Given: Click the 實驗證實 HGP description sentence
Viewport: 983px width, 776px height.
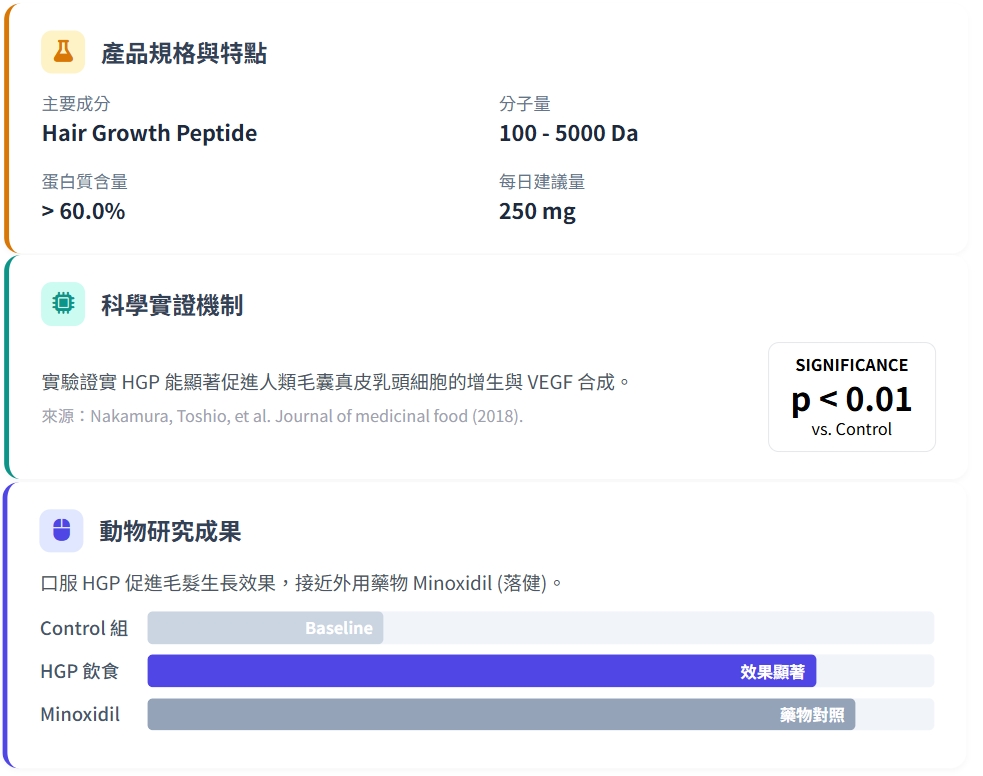Looking at the screenshot, I should (x=336, y=382).
